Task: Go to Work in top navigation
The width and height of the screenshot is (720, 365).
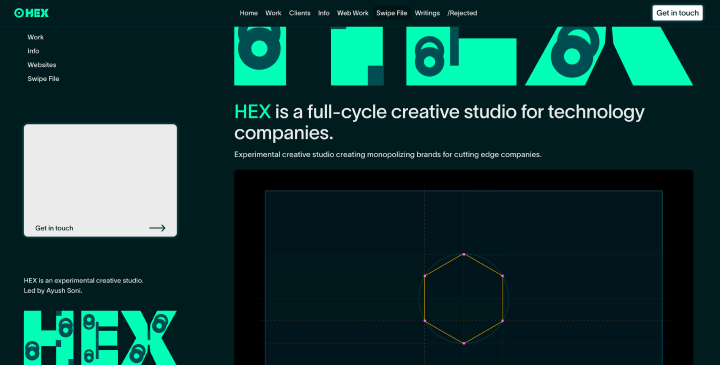Action: click(x=273, y=13)
